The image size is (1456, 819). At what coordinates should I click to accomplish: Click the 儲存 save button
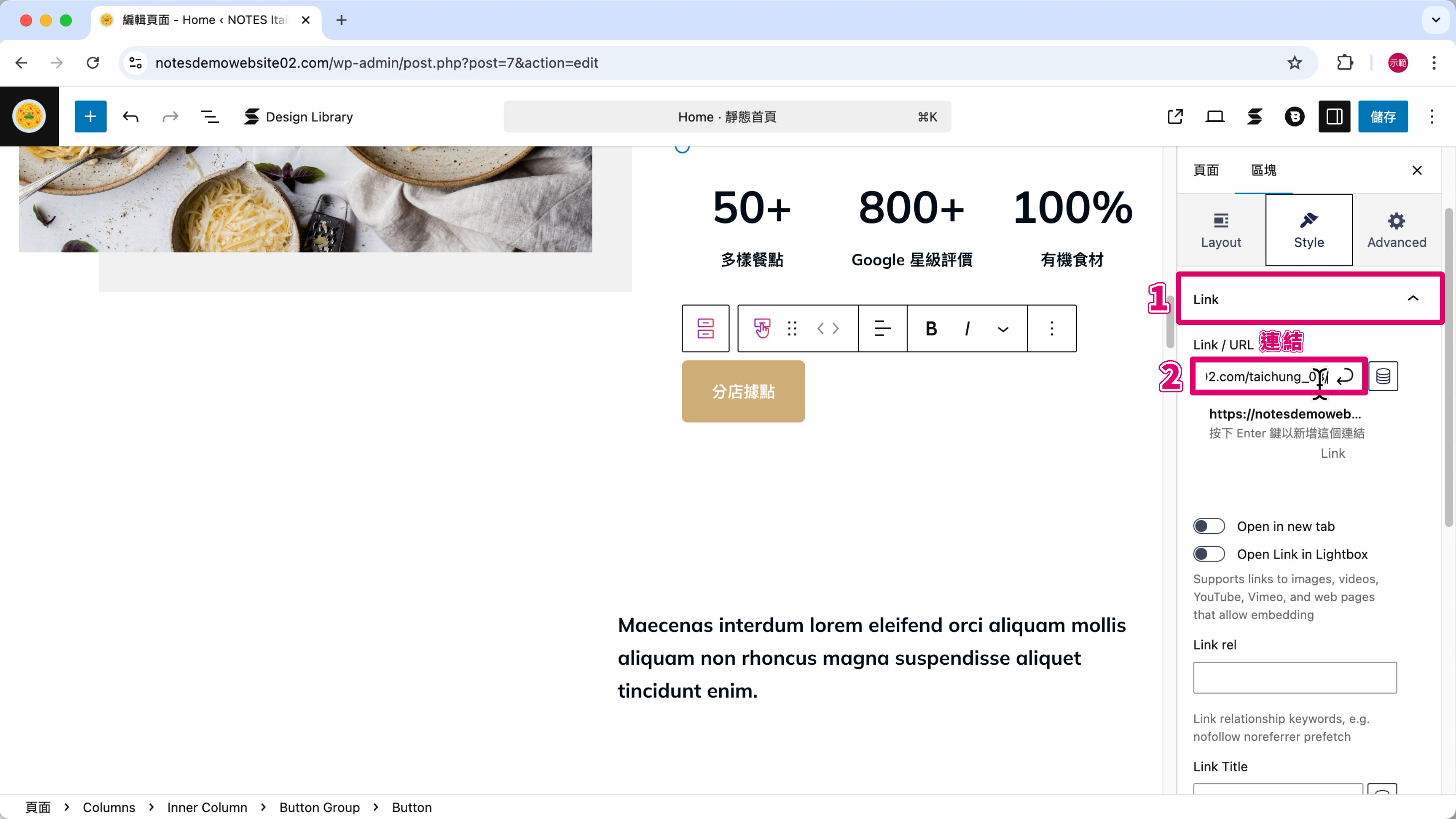pos(1382,116)
